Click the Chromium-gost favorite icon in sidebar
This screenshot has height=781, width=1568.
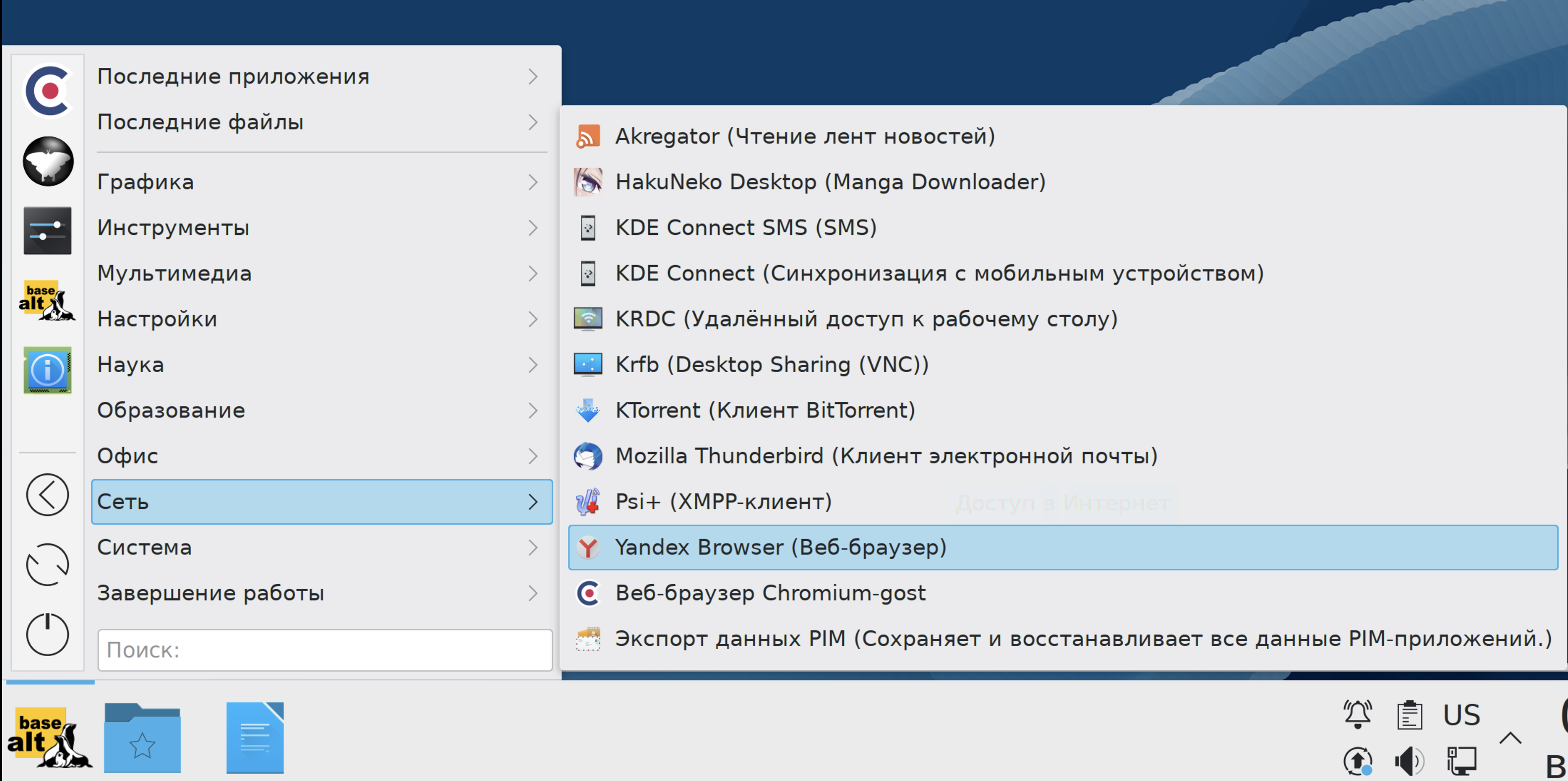(x=48, y=91)
